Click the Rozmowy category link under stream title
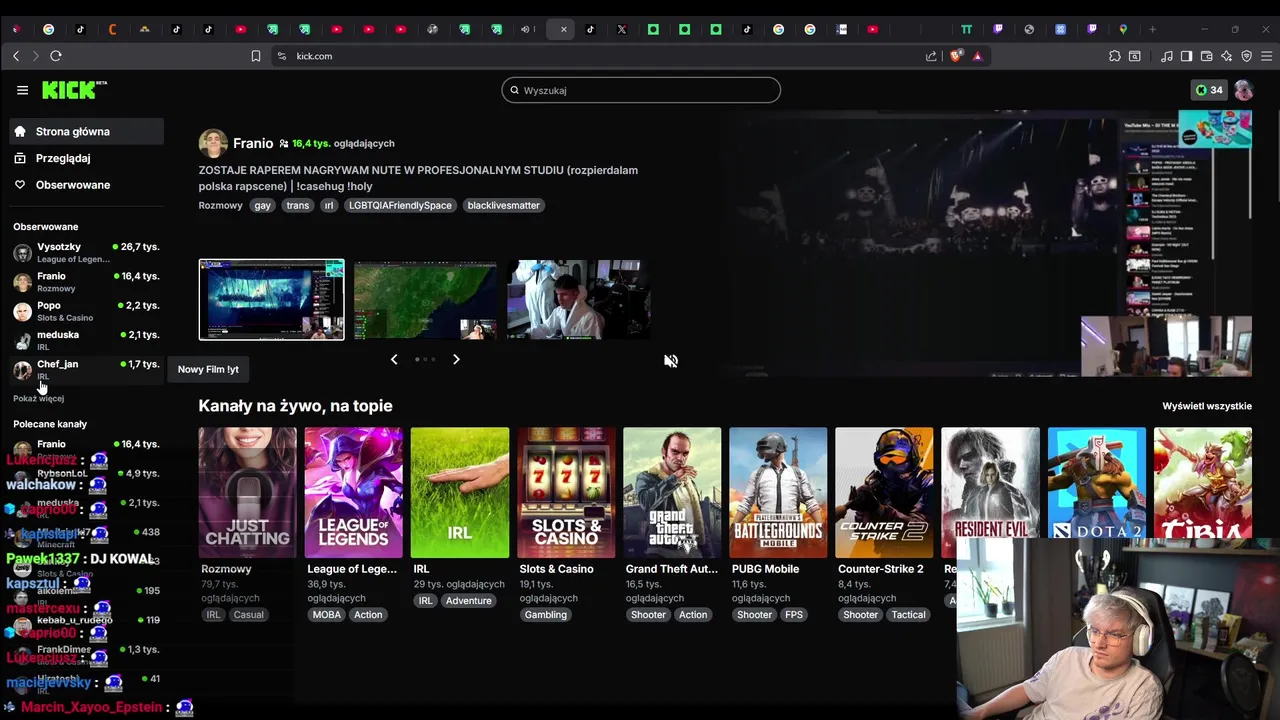 (220, 205)
